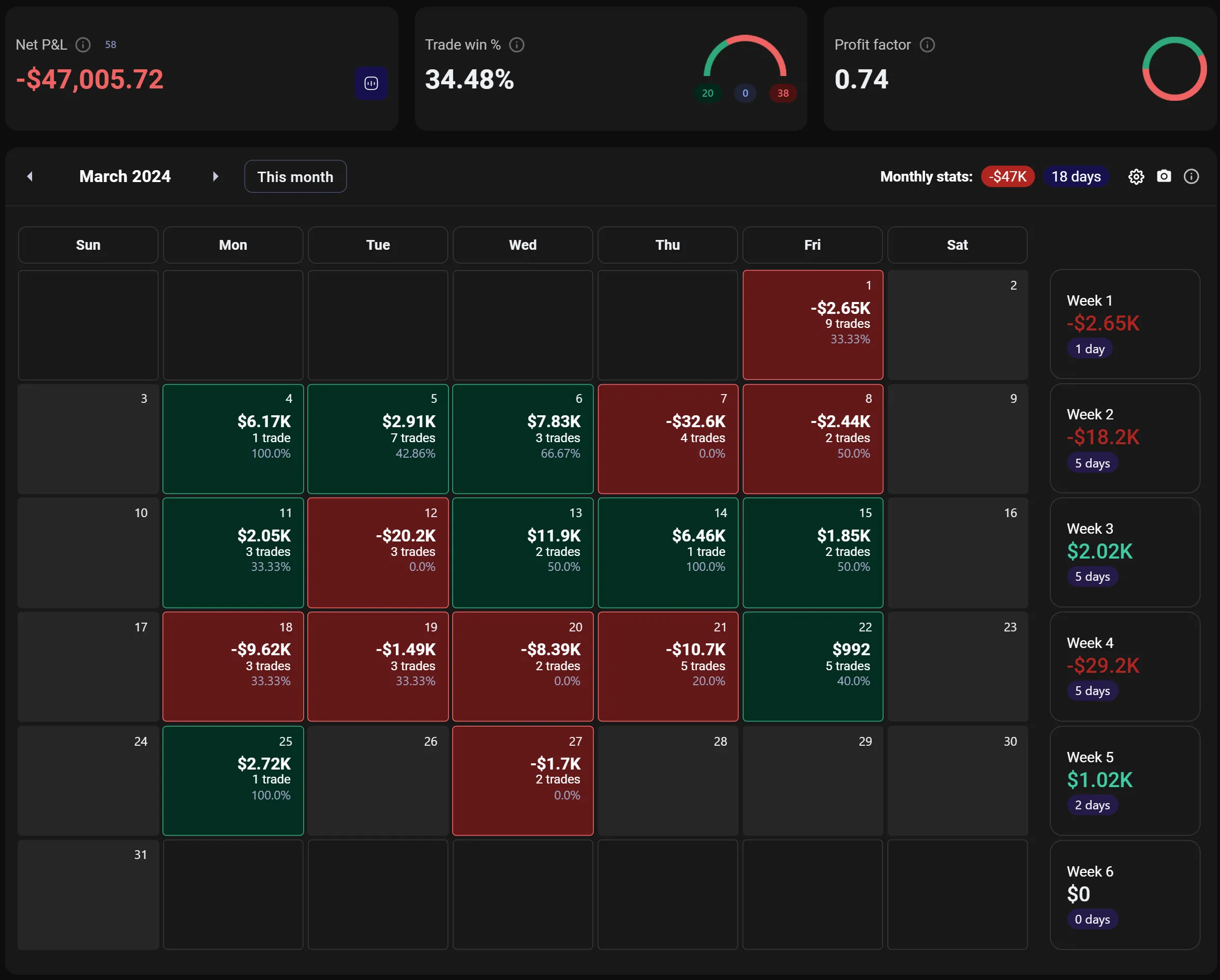Open the purple Net P&L chart icon

coord(371,83)
